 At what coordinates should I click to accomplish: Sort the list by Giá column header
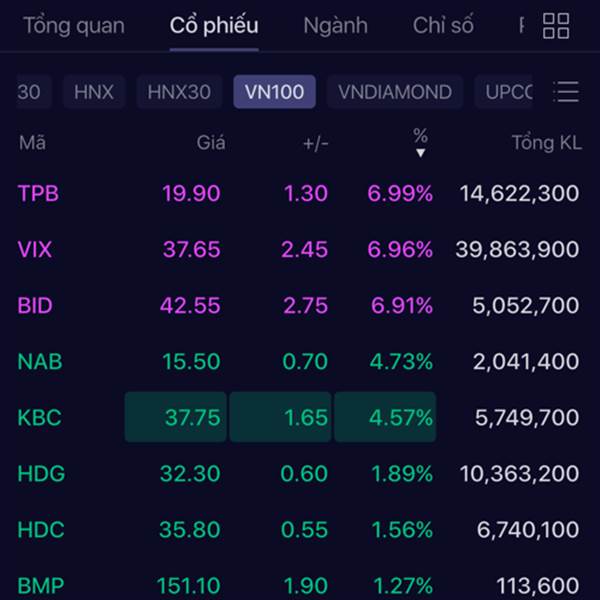click(x=211, y=143)
